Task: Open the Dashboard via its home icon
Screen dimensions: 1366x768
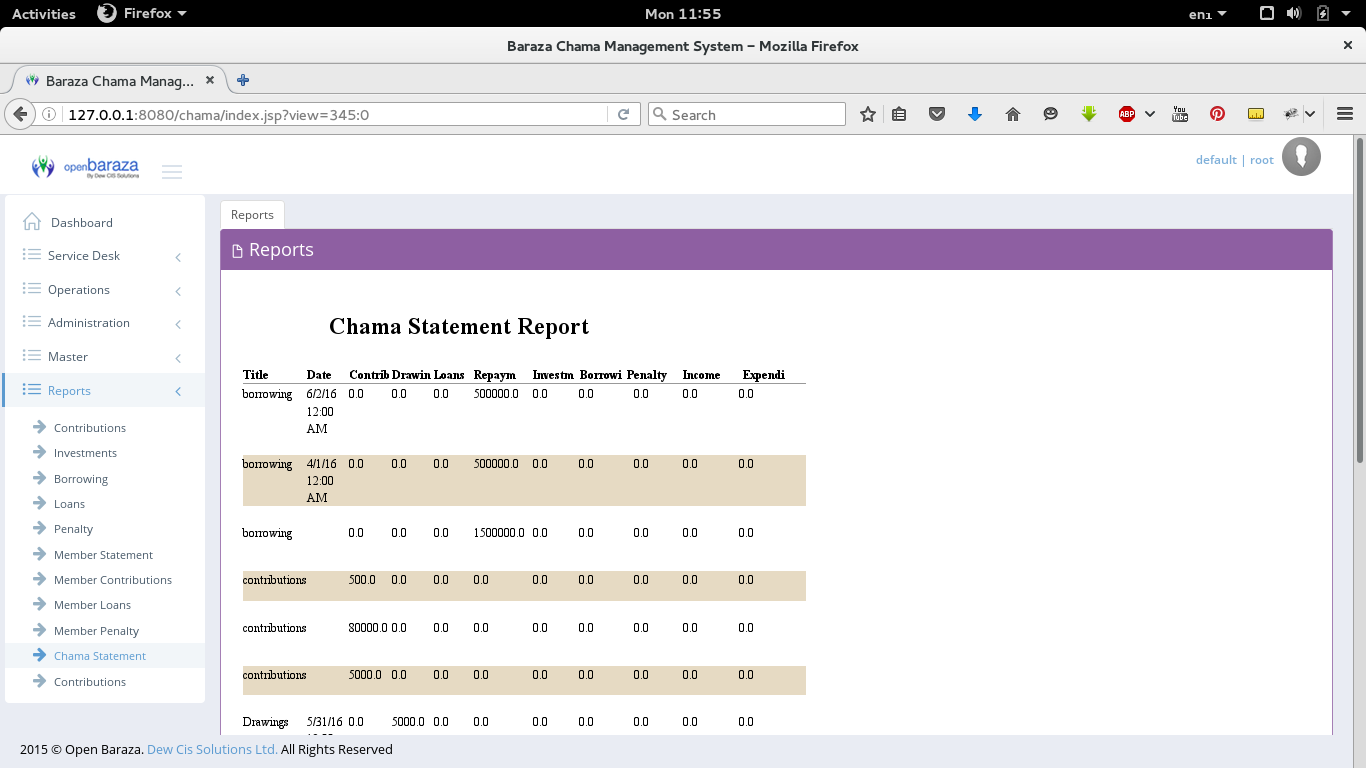Action: point(30,222)
